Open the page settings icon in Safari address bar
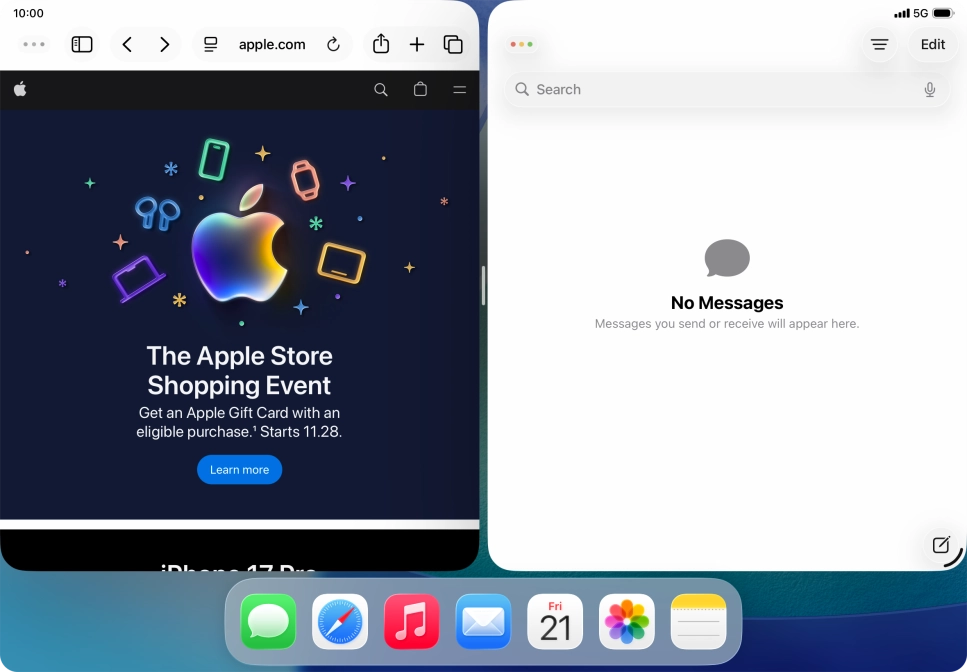The height and width of the screenshot is (672, 967). pos(210,44)
